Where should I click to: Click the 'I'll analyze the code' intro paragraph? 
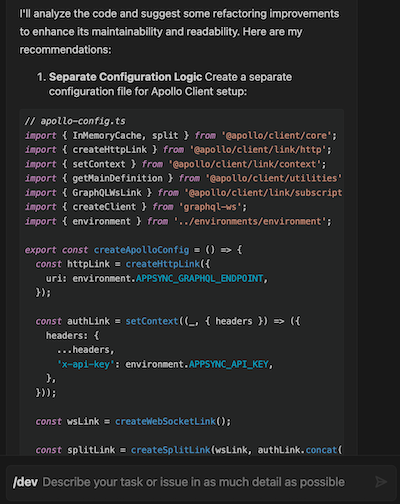179,32
